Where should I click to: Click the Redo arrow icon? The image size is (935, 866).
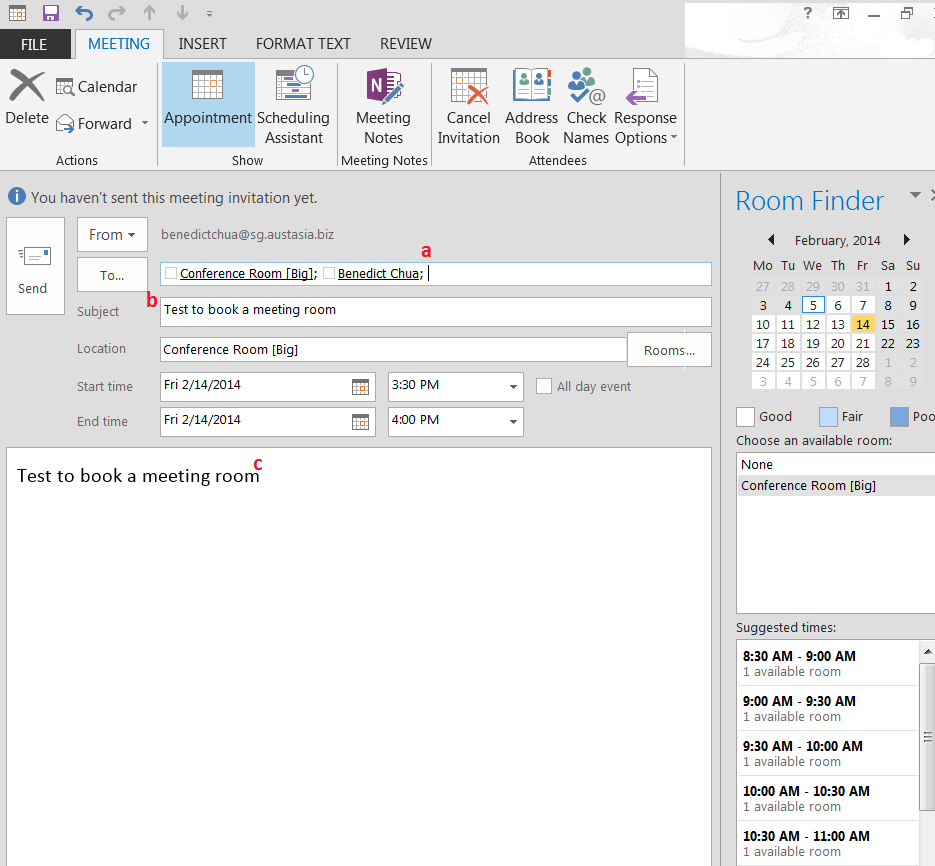pyautogui.click(x=117, y=13)
